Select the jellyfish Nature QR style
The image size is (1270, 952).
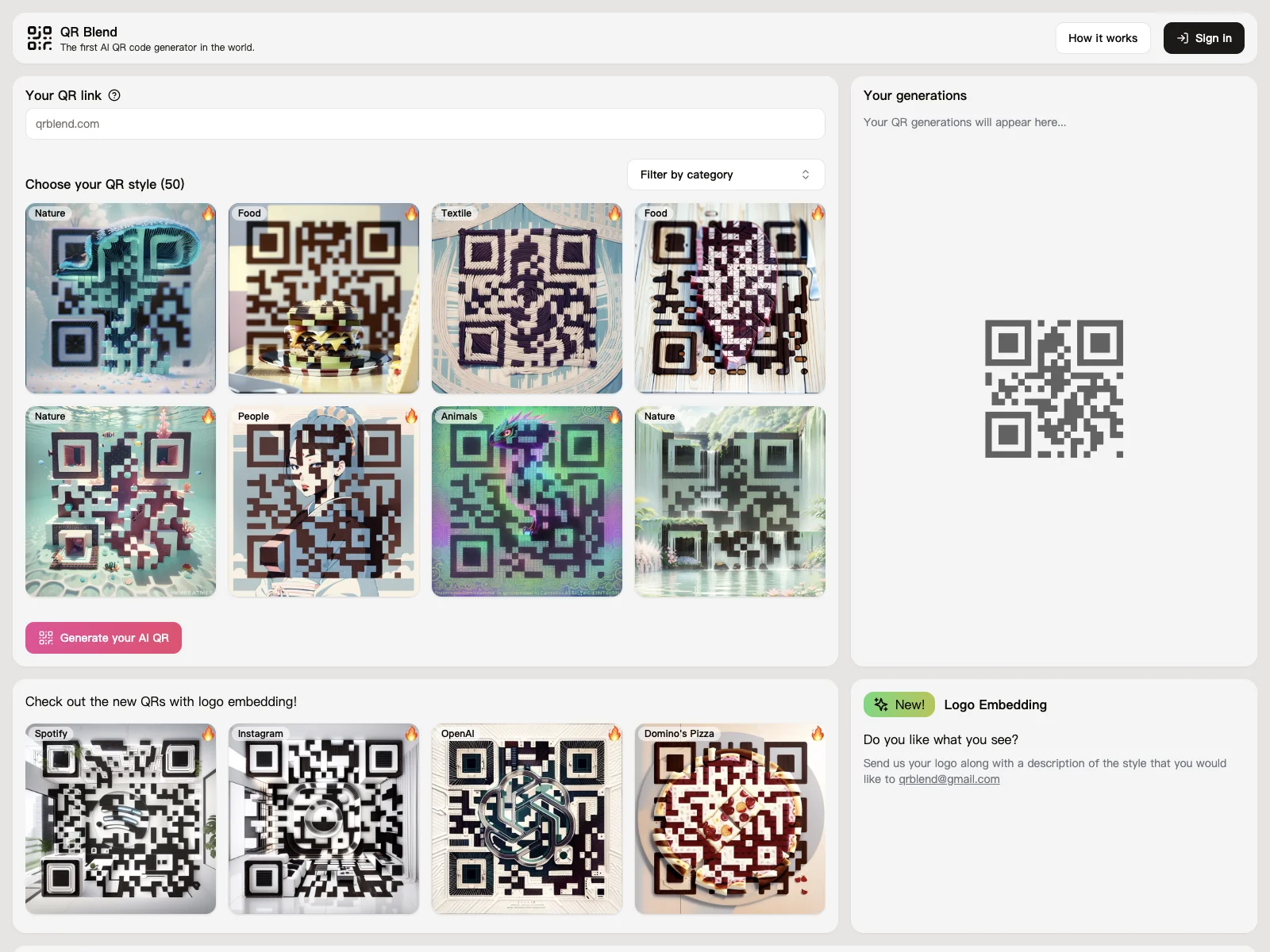(x=121, y=298)
